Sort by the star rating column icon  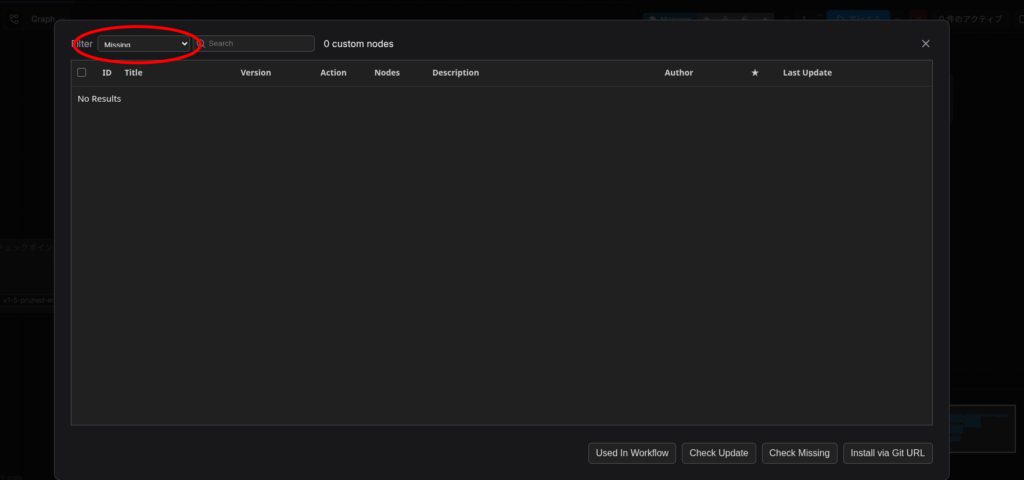(755, 73)
